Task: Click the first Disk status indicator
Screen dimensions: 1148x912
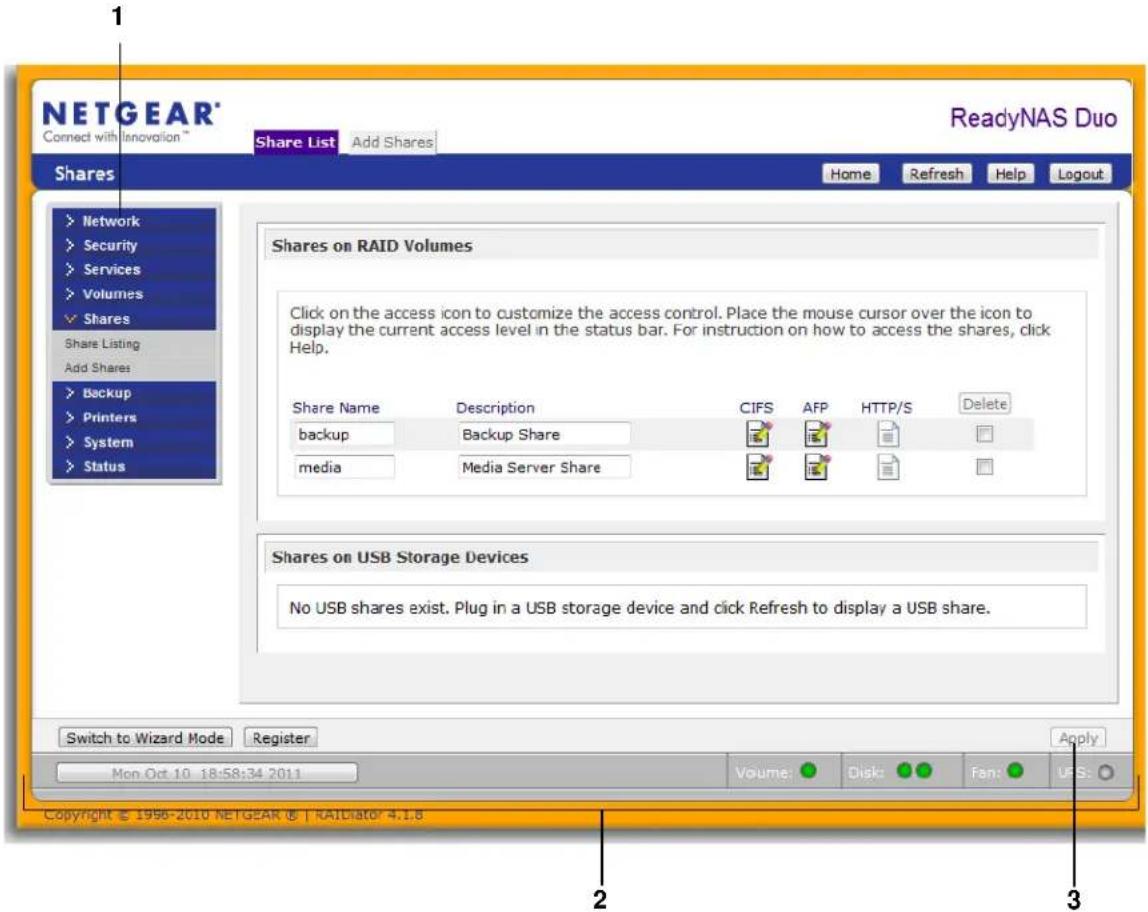Action: click(x=905, y=771)
